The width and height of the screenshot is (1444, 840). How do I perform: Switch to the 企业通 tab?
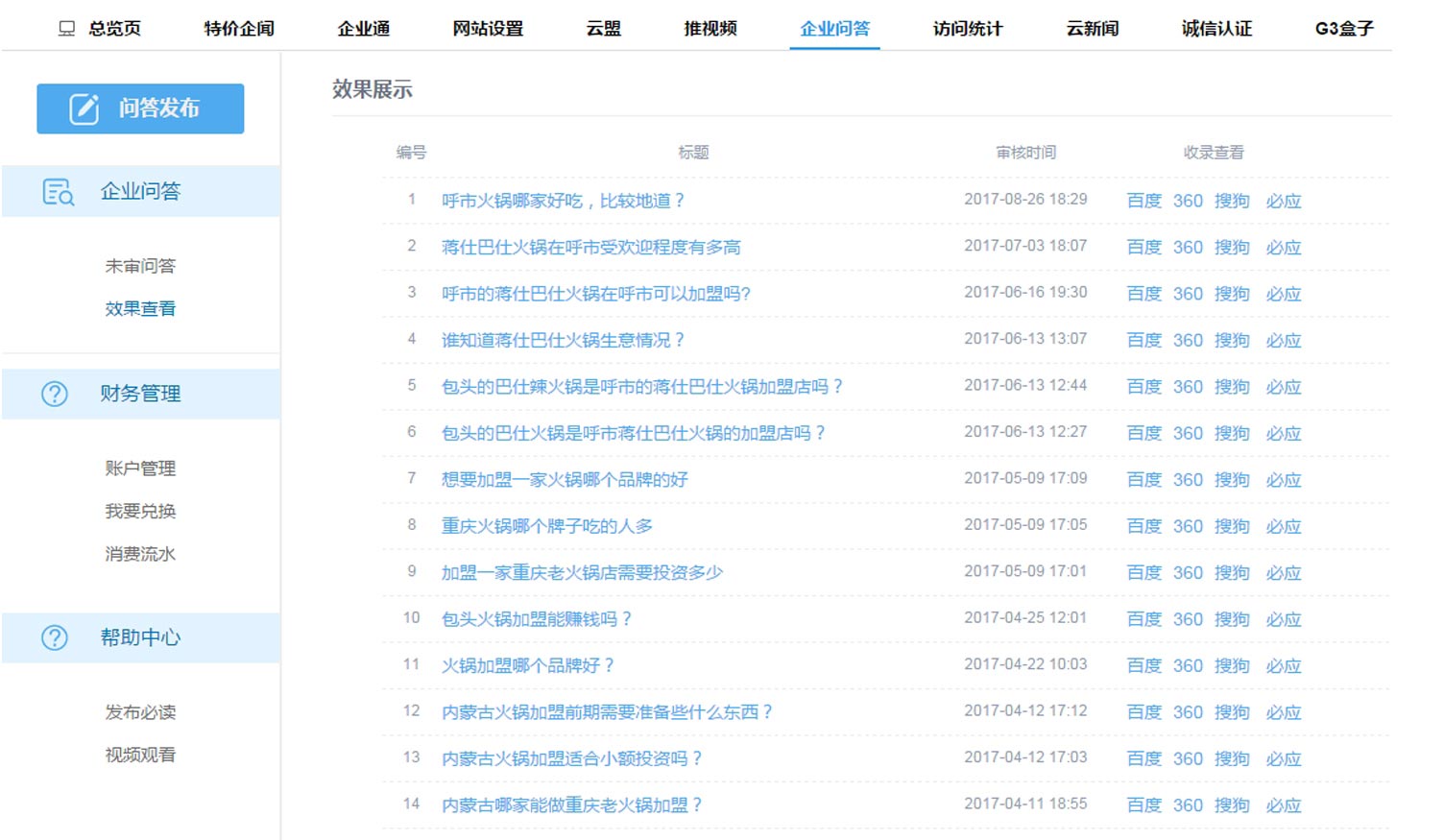[x=364, y=29]
